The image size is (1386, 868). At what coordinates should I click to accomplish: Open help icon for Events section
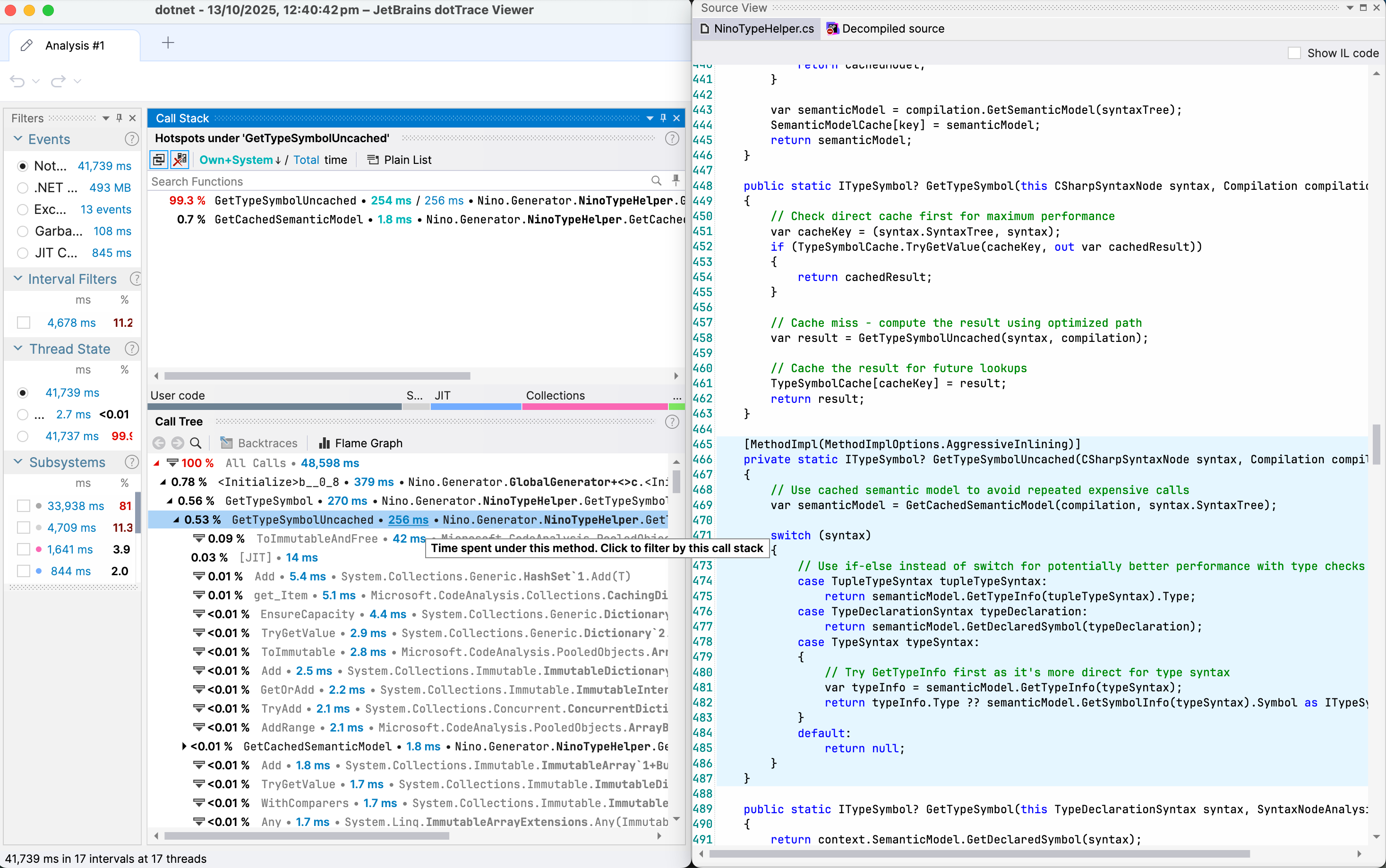(131, 139)
